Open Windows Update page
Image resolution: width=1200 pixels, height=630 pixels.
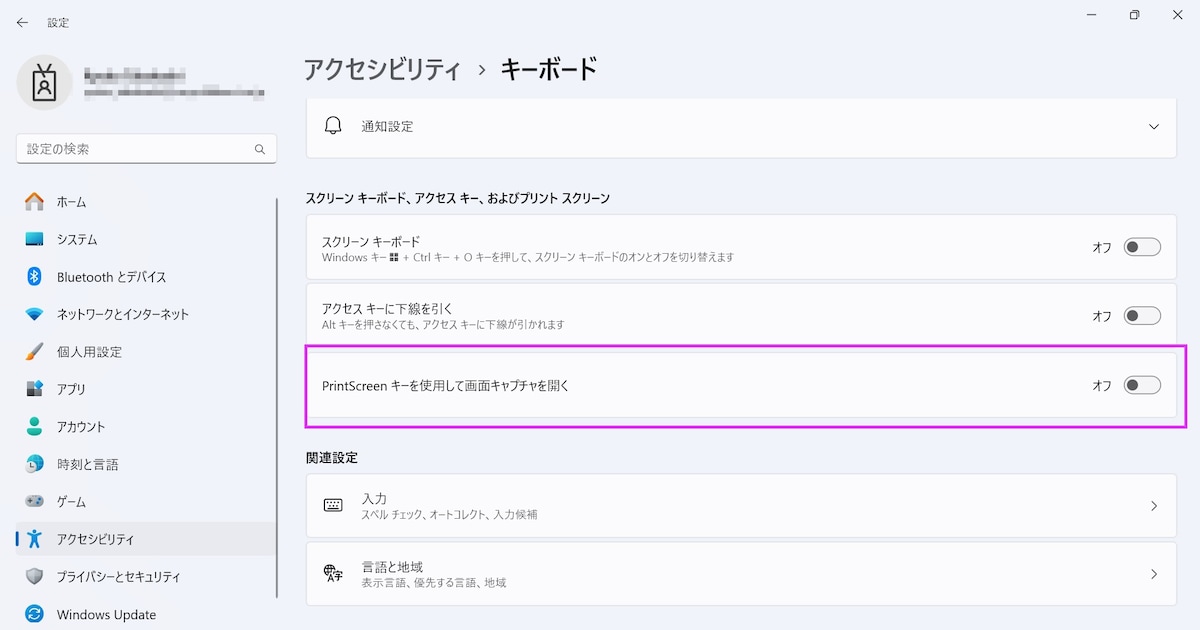click(146, 614)
